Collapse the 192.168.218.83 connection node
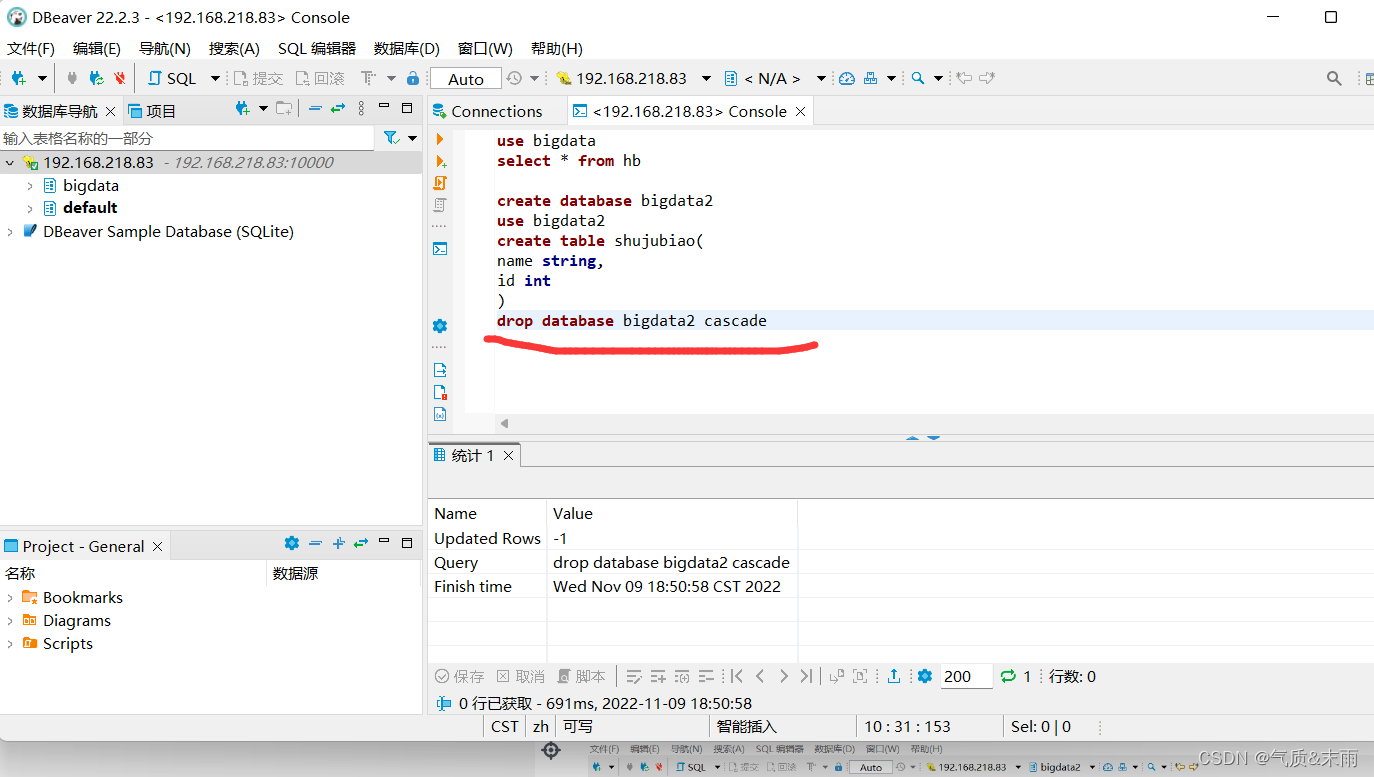 point(10,162)
